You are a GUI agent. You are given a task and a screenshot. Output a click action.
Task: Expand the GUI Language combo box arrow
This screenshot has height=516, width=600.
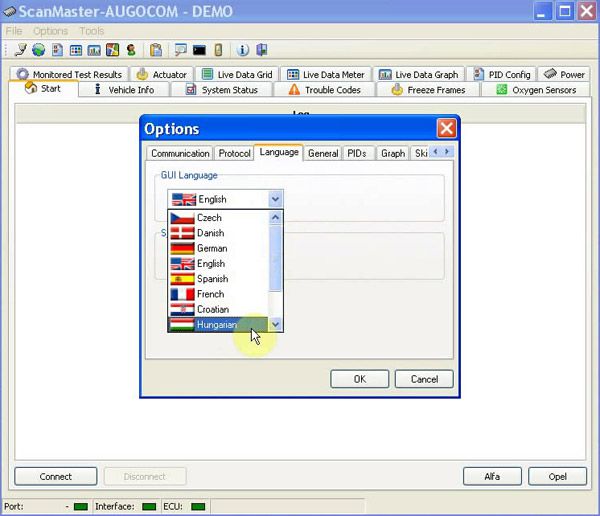point(275,199)
